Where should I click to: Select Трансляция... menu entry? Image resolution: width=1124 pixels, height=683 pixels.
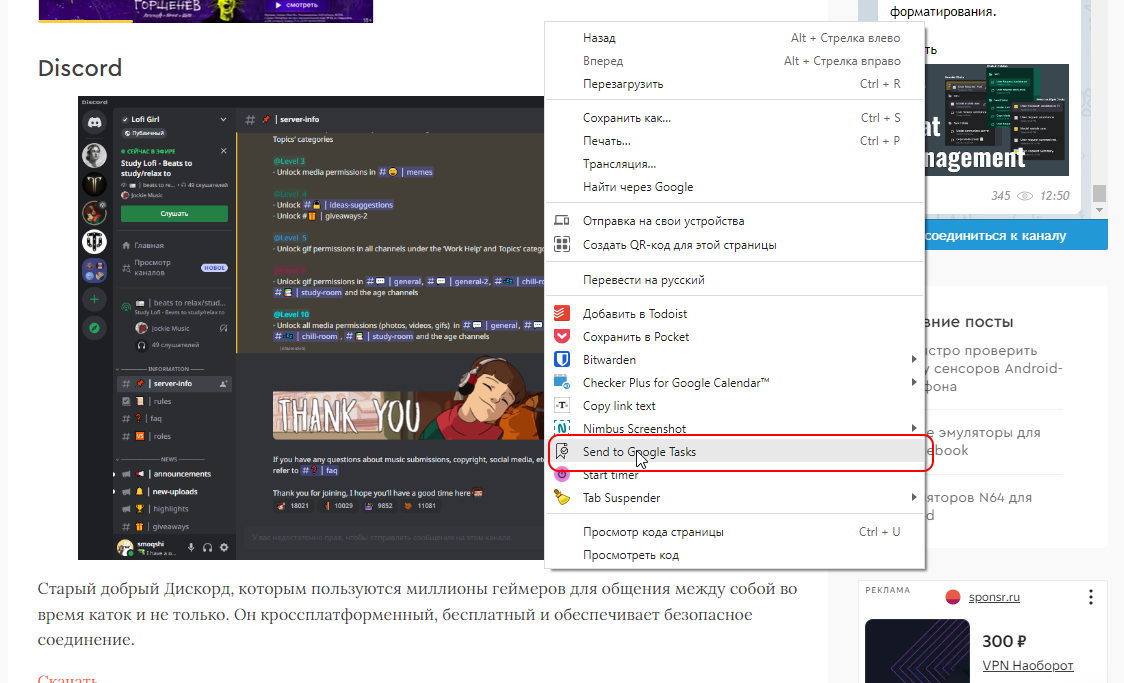735,164
